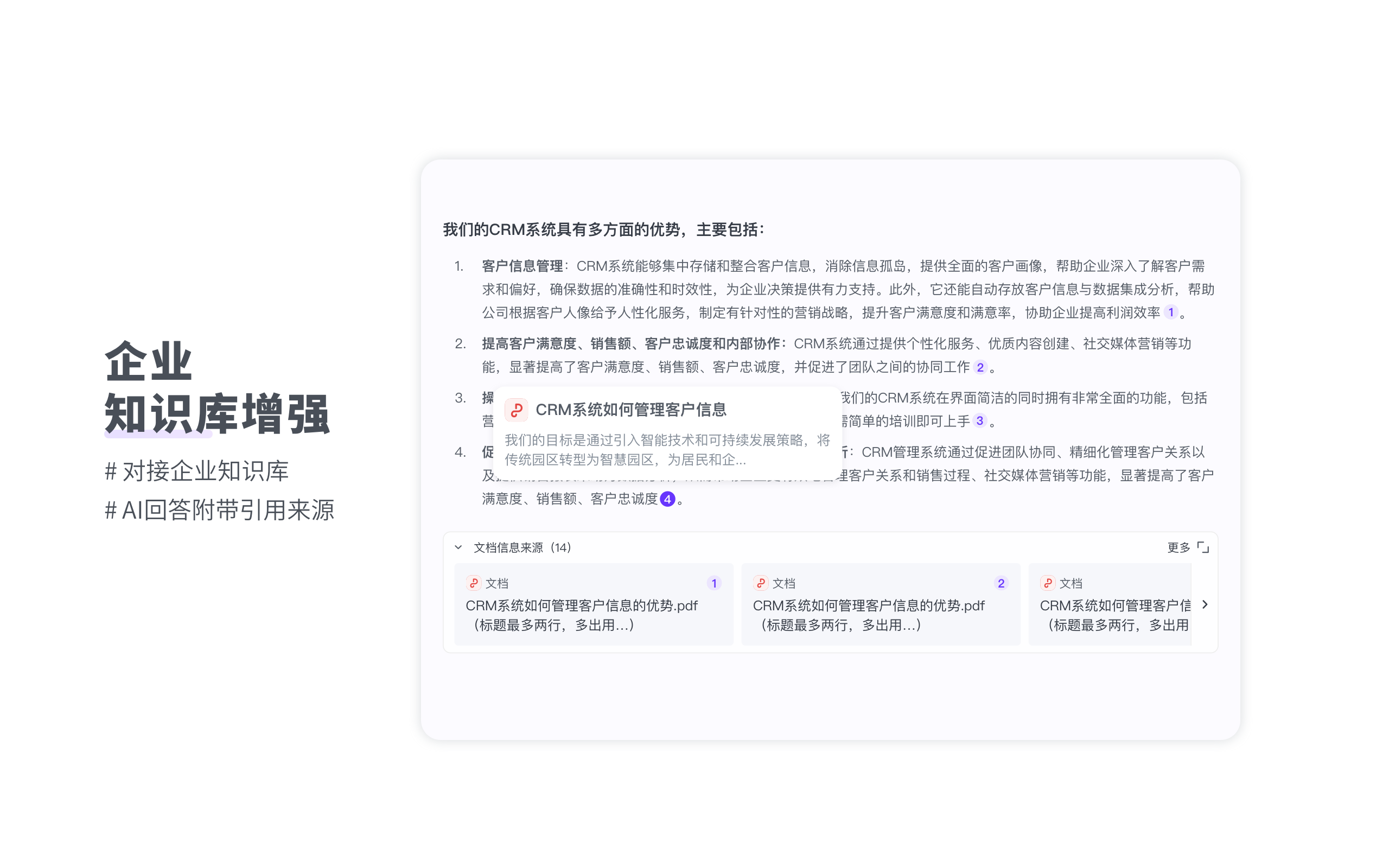Click the bold heading 客户信息管理

pyautogui.click(x=522, y=266)
